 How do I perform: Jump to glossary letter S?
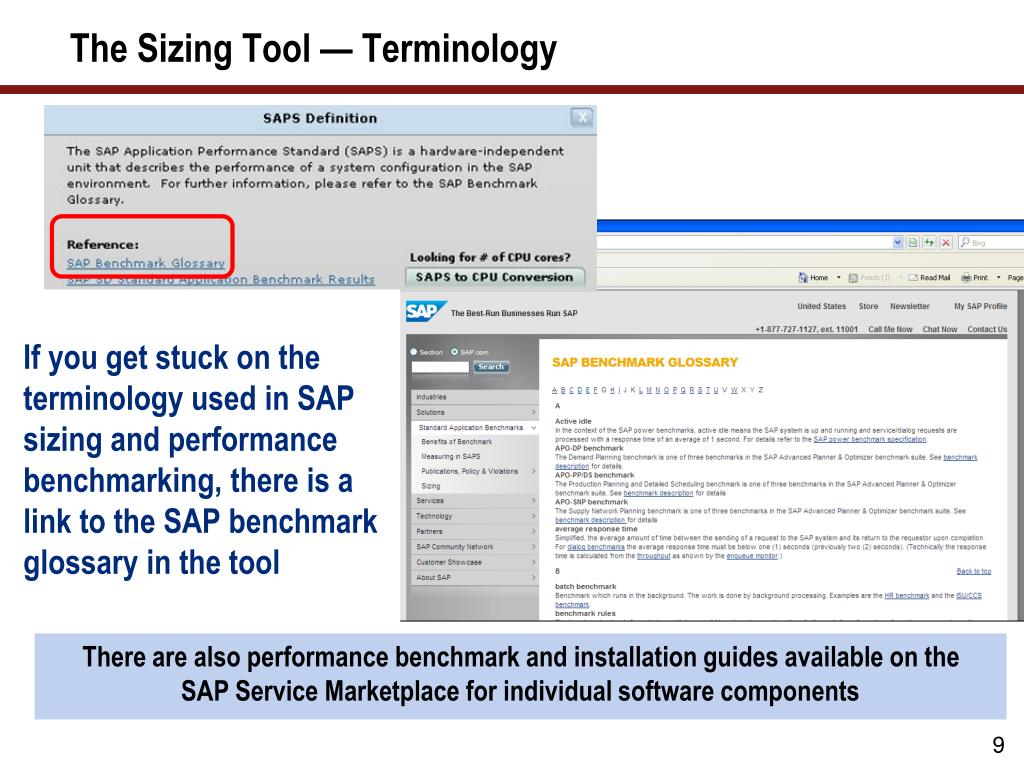pyautogui.click(x=699, y=390)
